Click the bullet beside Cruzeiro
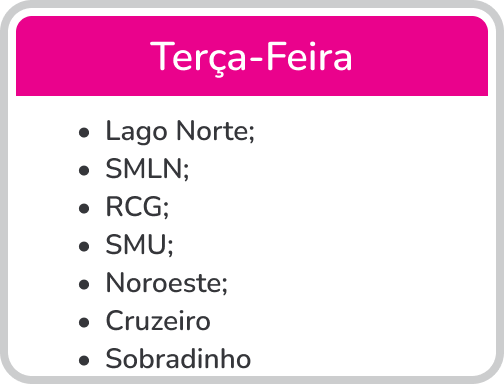The width and height of the screenshot is (504, 384). tap(84, 323)
